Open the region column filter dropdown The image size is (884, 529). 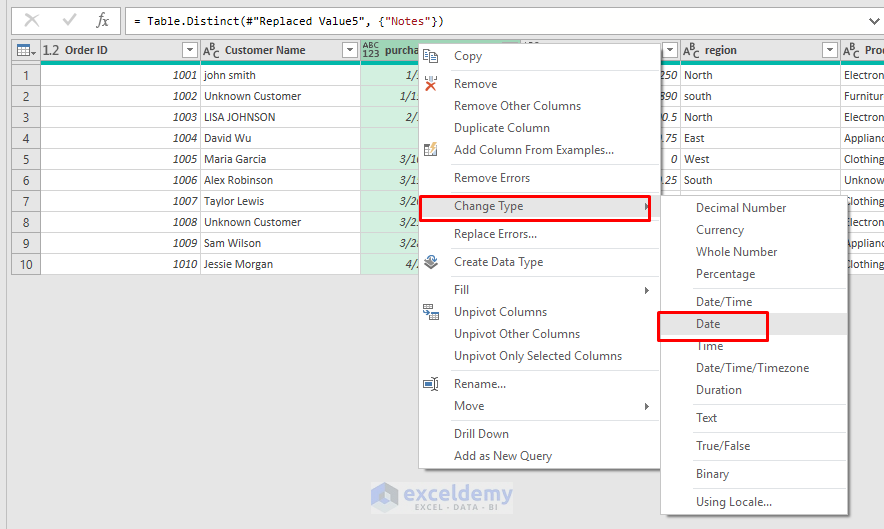click(830, 50)
